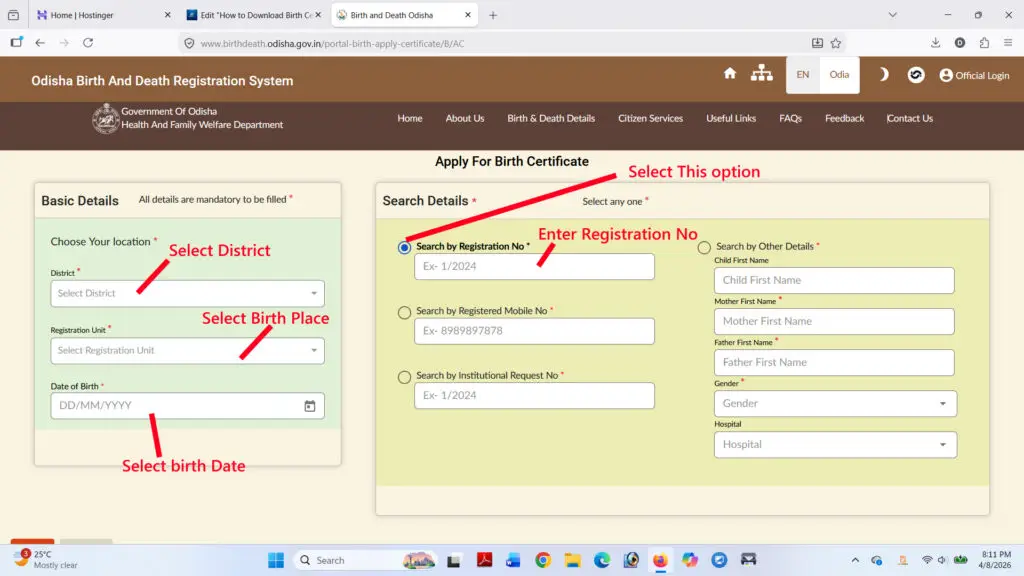Screen dimensions: 1024x576
Task: Switch language to Odia
Action: 839,75
